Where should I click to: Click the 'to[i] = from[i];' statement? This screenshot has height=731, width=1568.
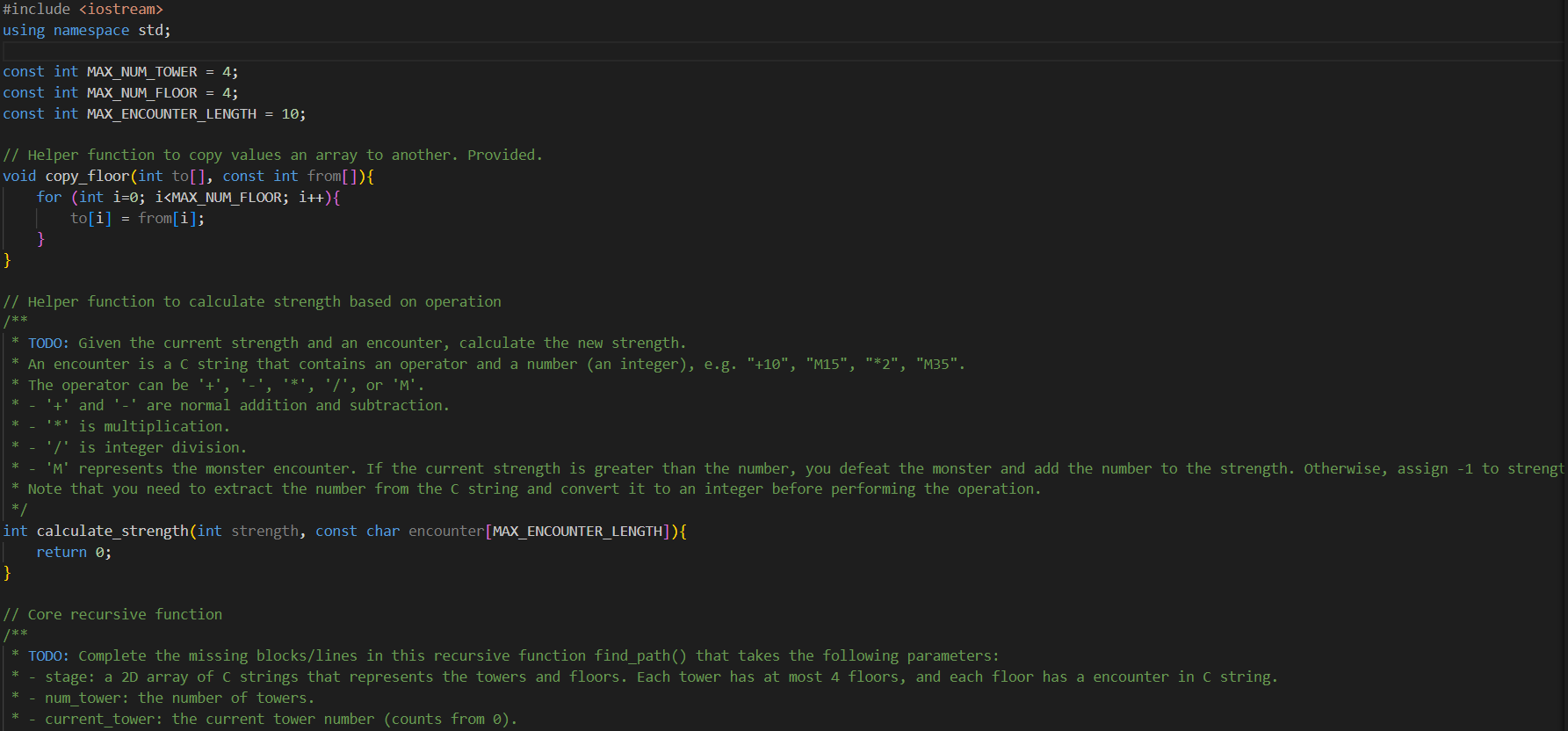click(137, 218)
